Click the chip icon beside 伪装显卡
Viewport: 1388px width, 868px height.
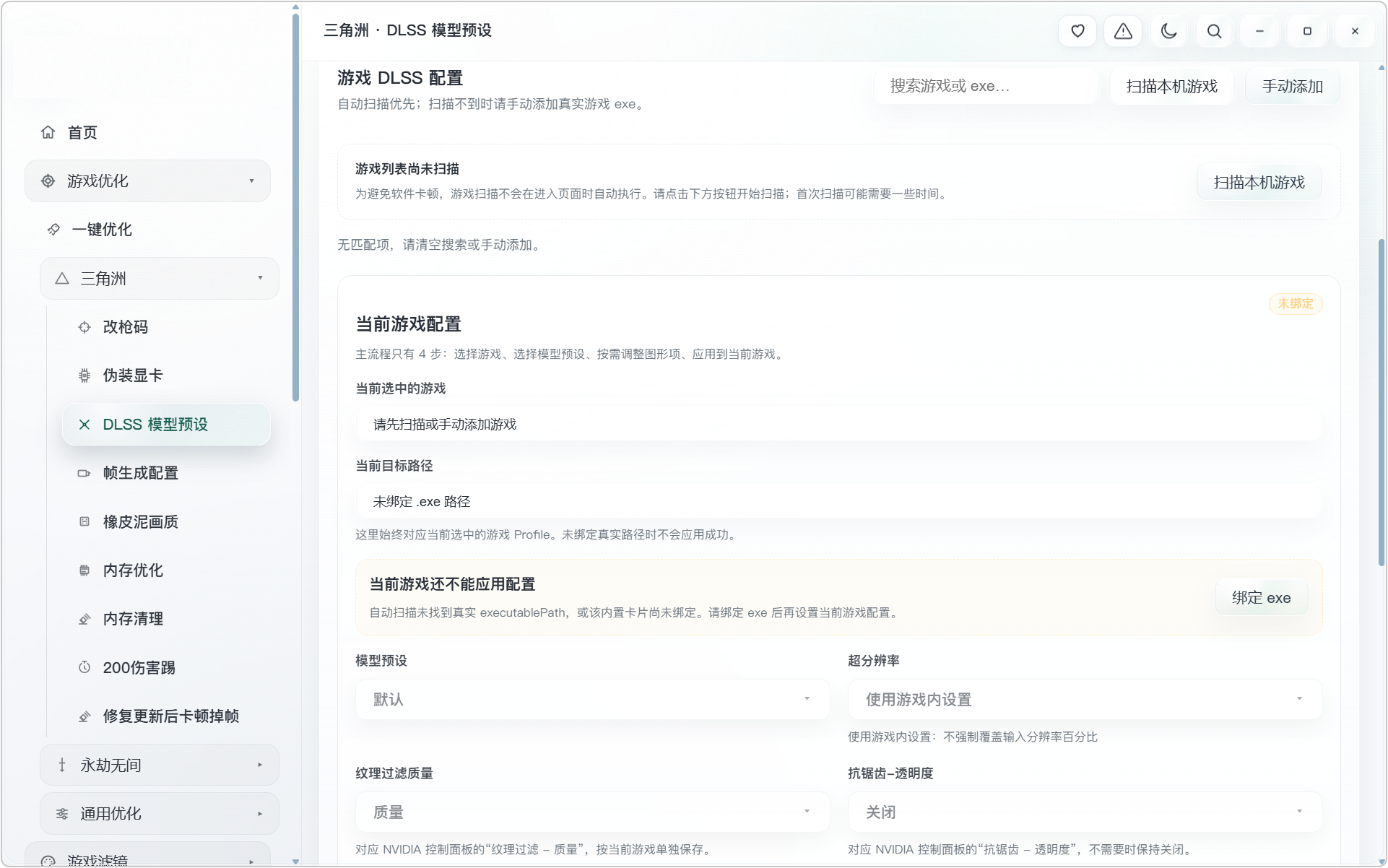point(84,376)
